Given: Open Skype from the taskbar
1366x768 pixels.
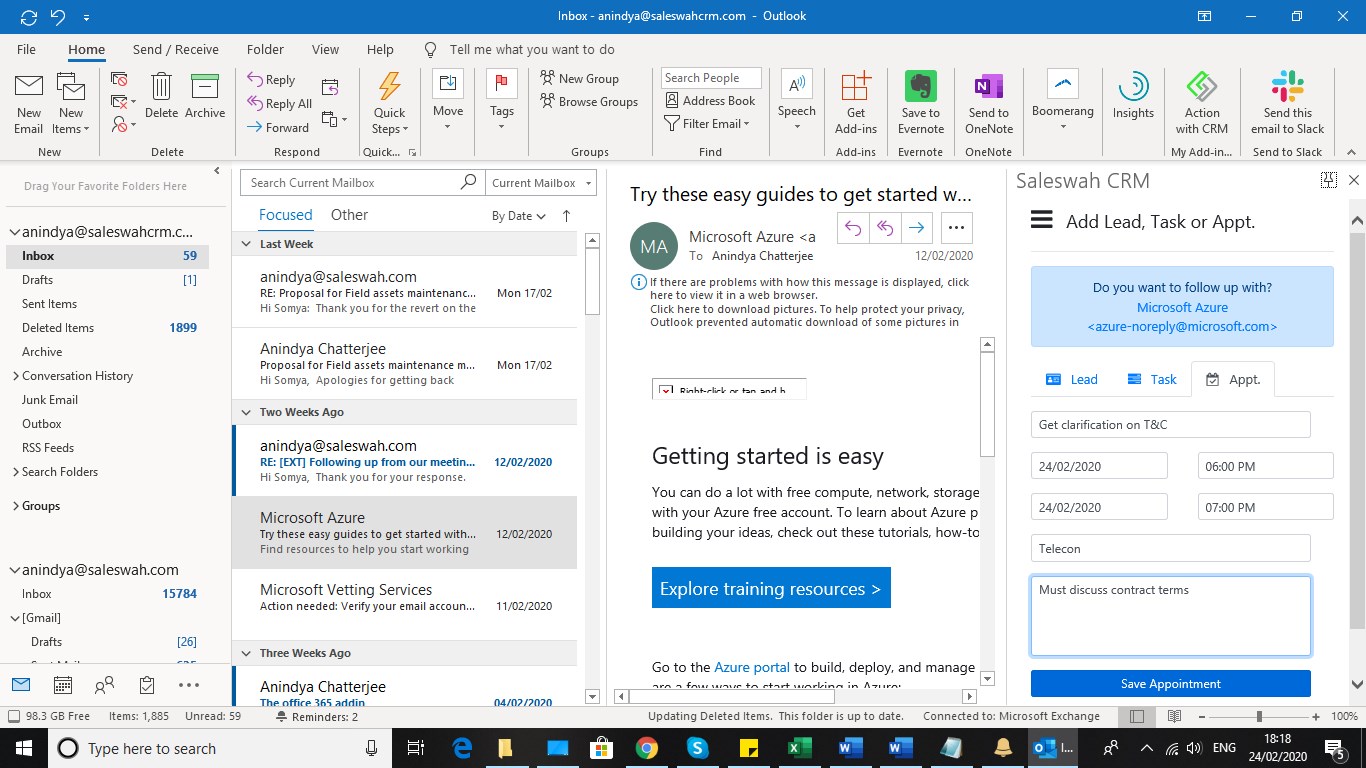Looking at the screenshot, I should click(697, 748).
